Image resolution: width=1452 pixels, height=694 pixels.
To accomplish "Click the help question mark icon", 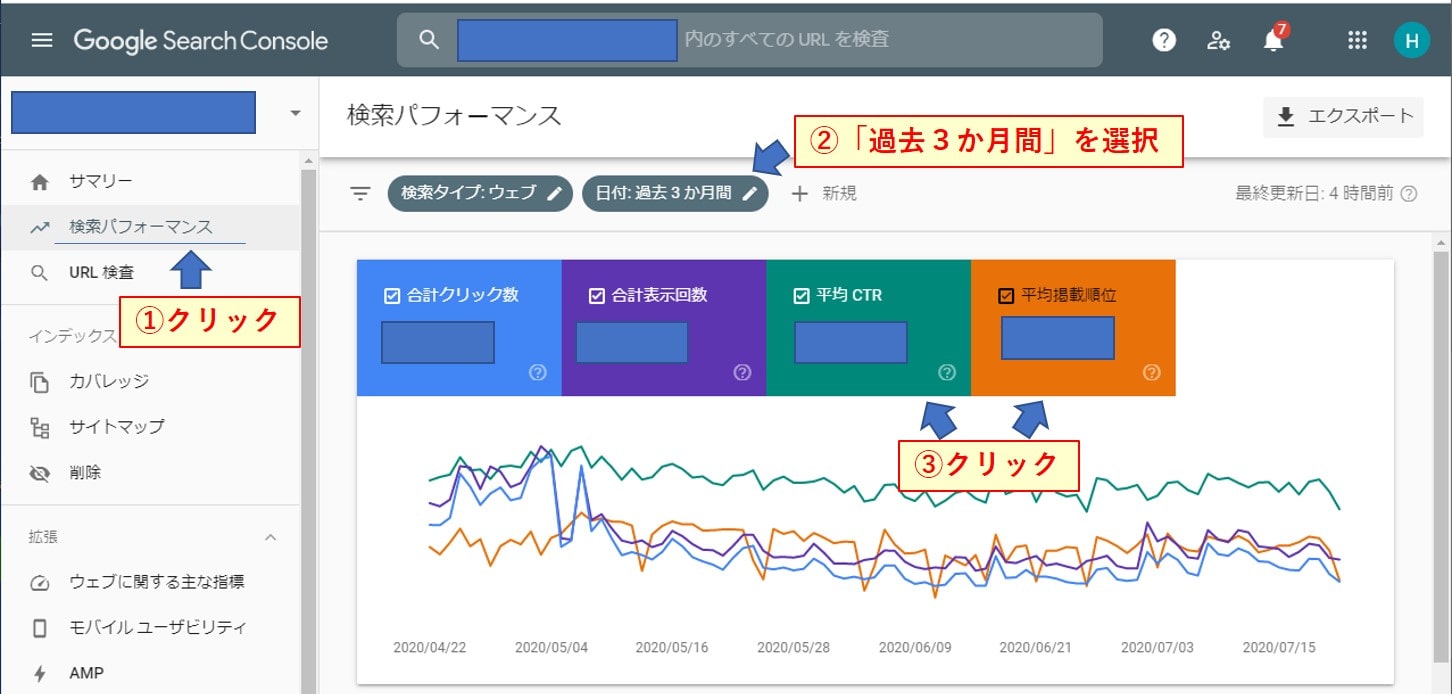I will [1163, 40].
